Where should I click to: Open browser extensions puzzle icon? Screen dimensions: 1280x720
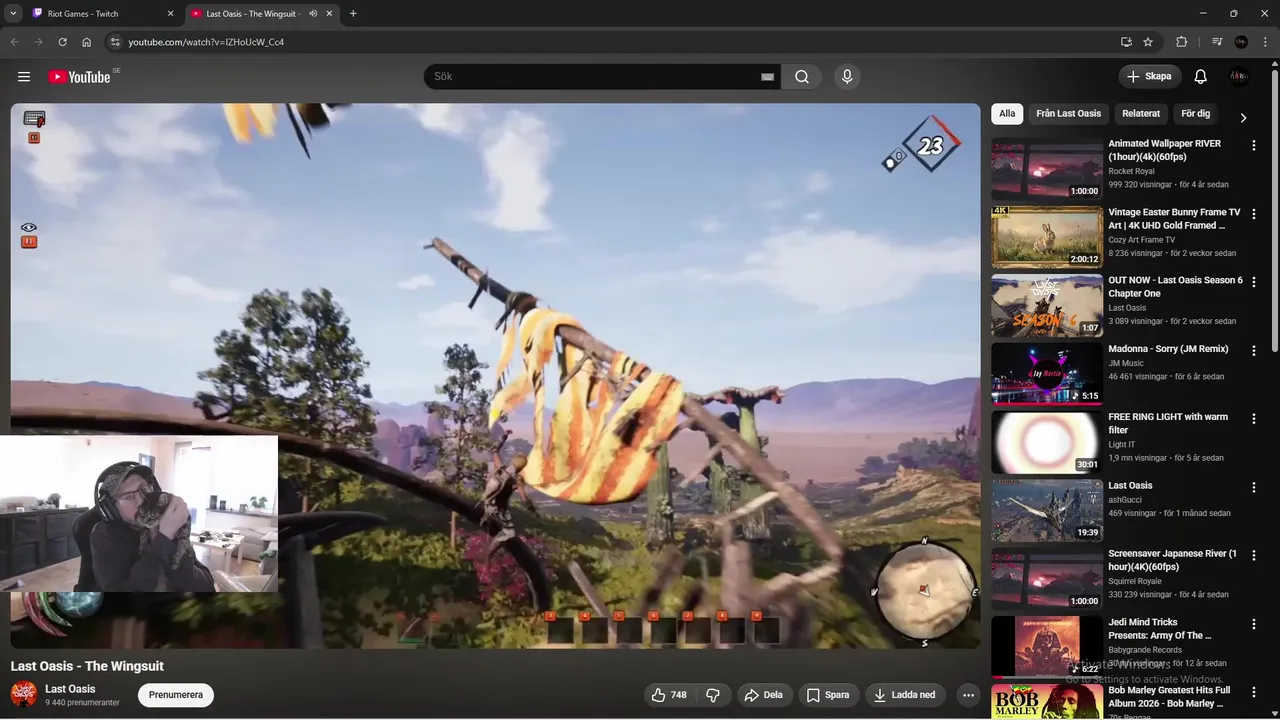pyautogui.click(x=1182, y=42)
